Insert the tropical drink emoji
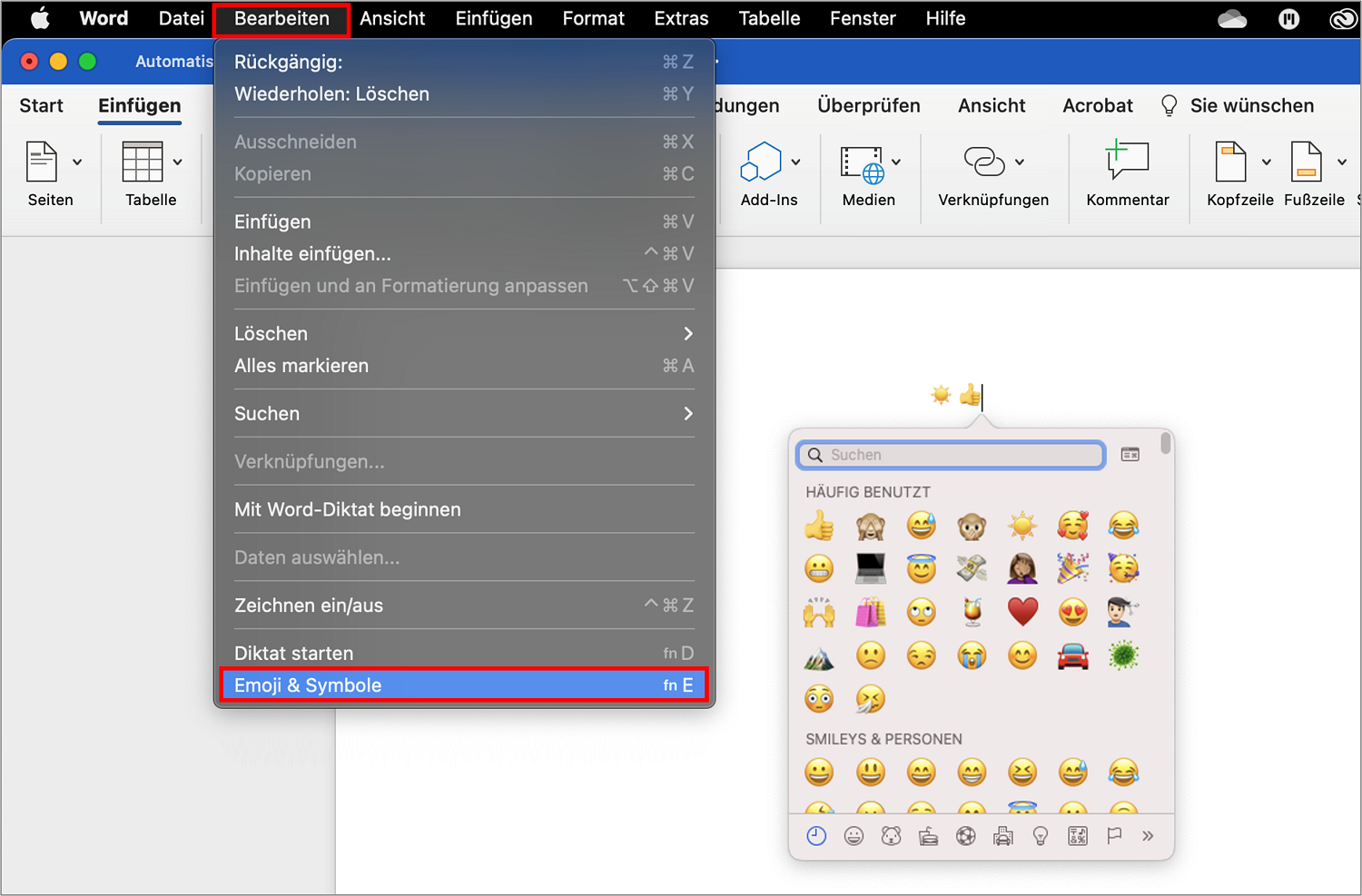Viewport: 1362px width, 896px height. point(972,612)
